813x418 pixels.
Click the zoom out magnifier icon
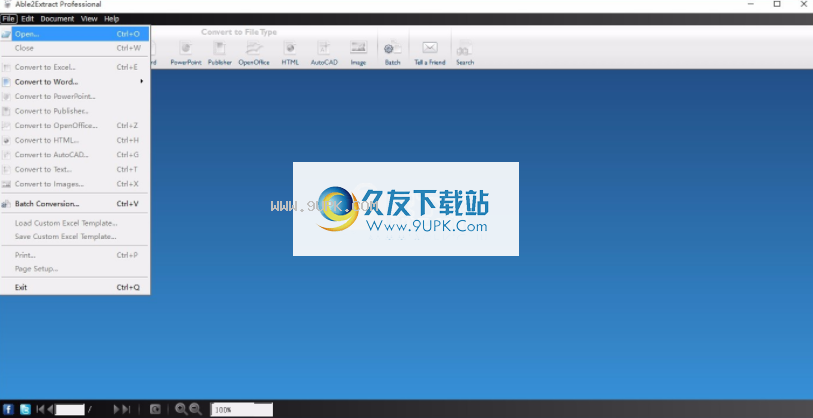tap(195, 409)
